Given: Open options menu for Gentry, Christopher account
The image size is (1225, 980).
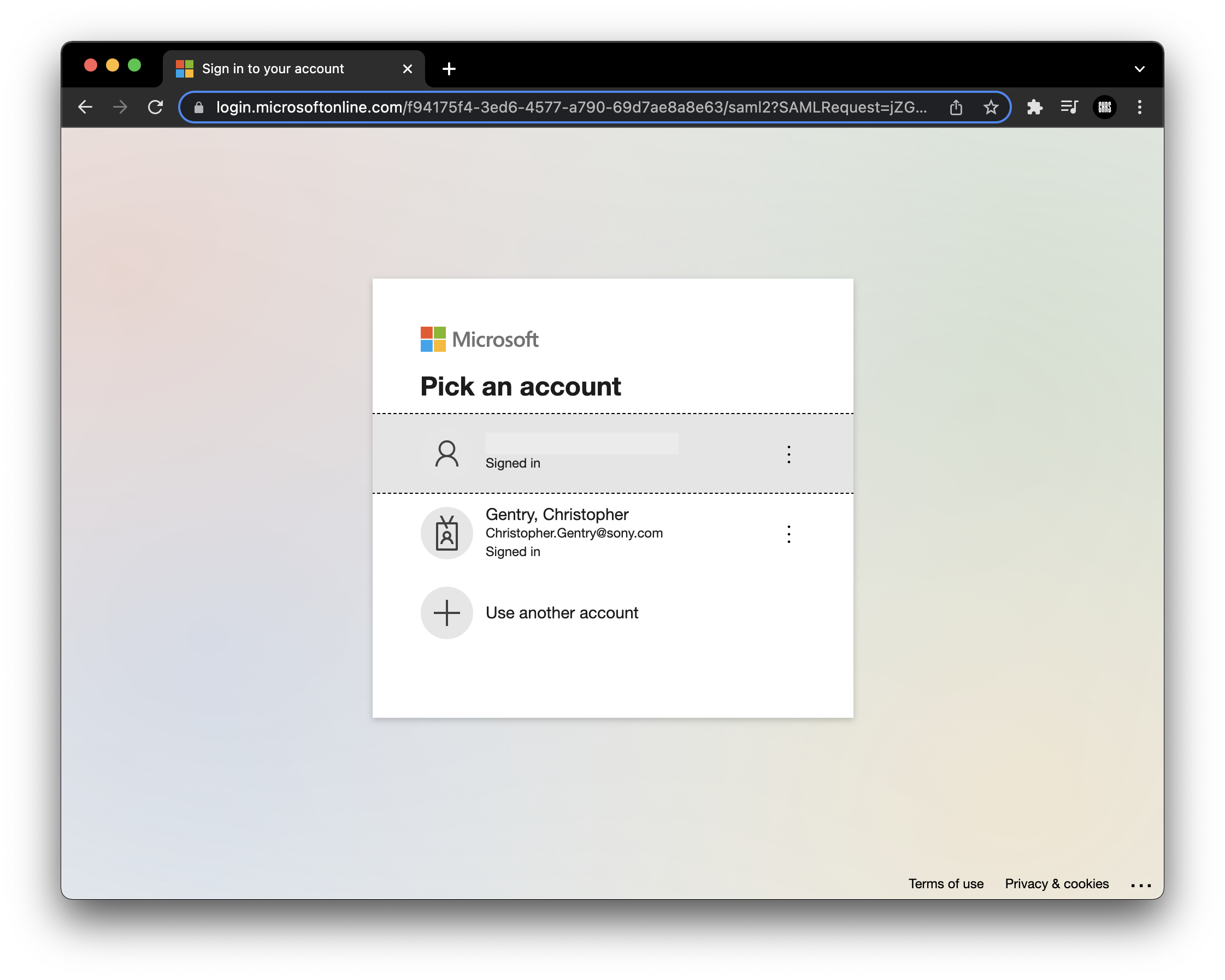Looking at the screenshot, I should point(788,534).
